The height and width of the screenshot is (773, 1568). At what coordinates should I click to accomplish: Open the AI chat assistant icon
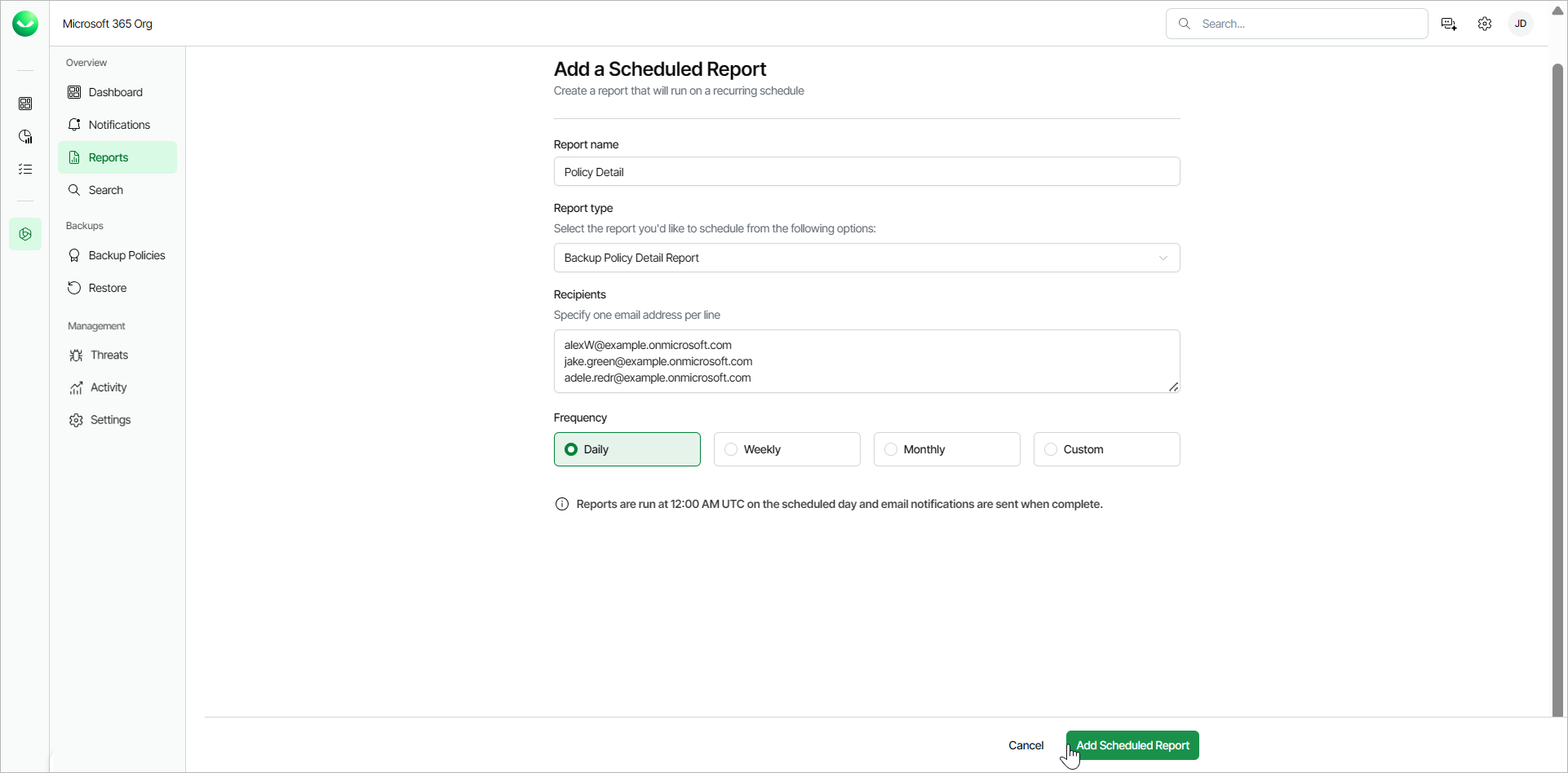1449,24
